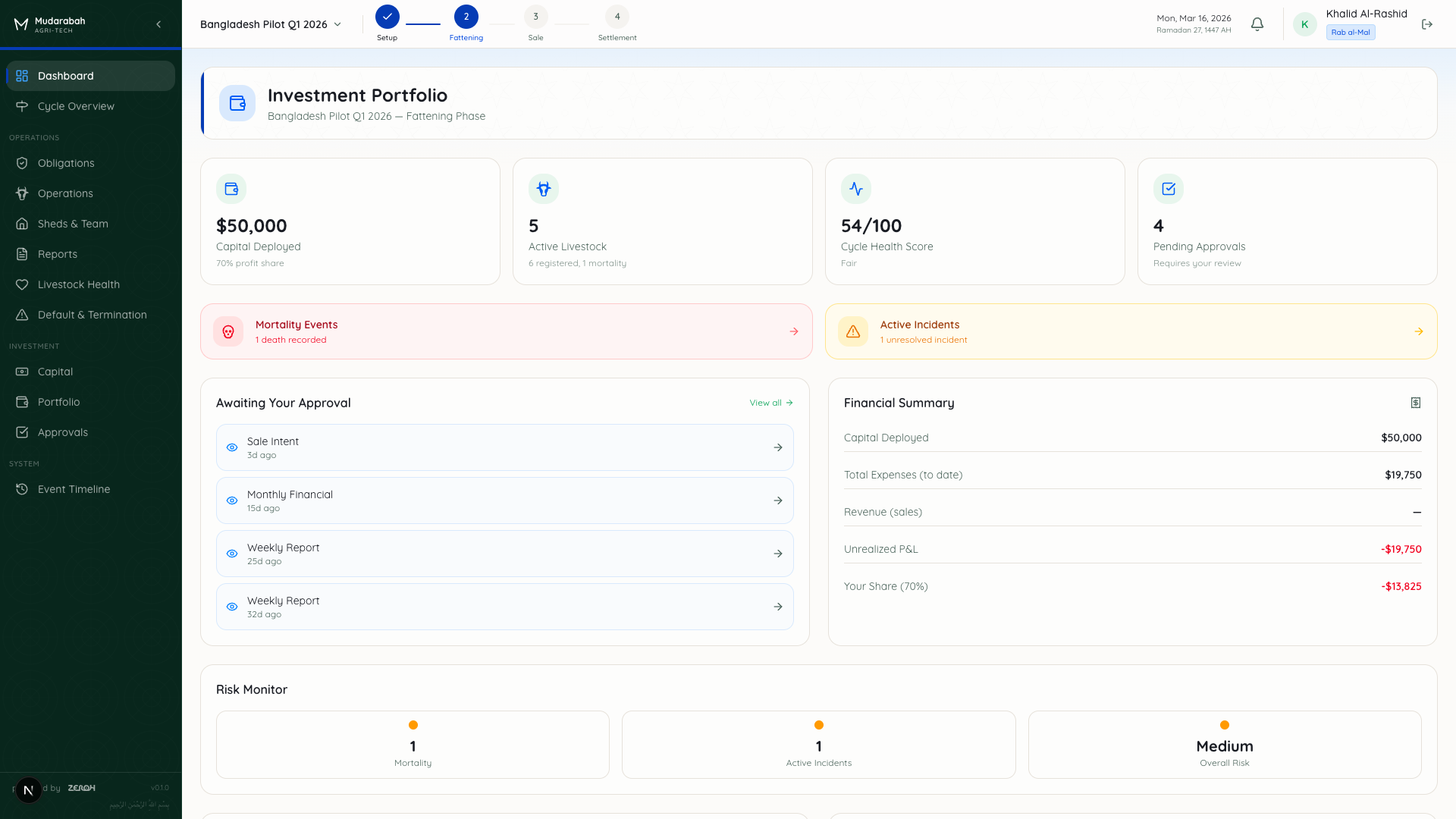Screen dimensions: 1456x819
Task: Click the Investment Portfolio wallet icon
Action: 237,103
